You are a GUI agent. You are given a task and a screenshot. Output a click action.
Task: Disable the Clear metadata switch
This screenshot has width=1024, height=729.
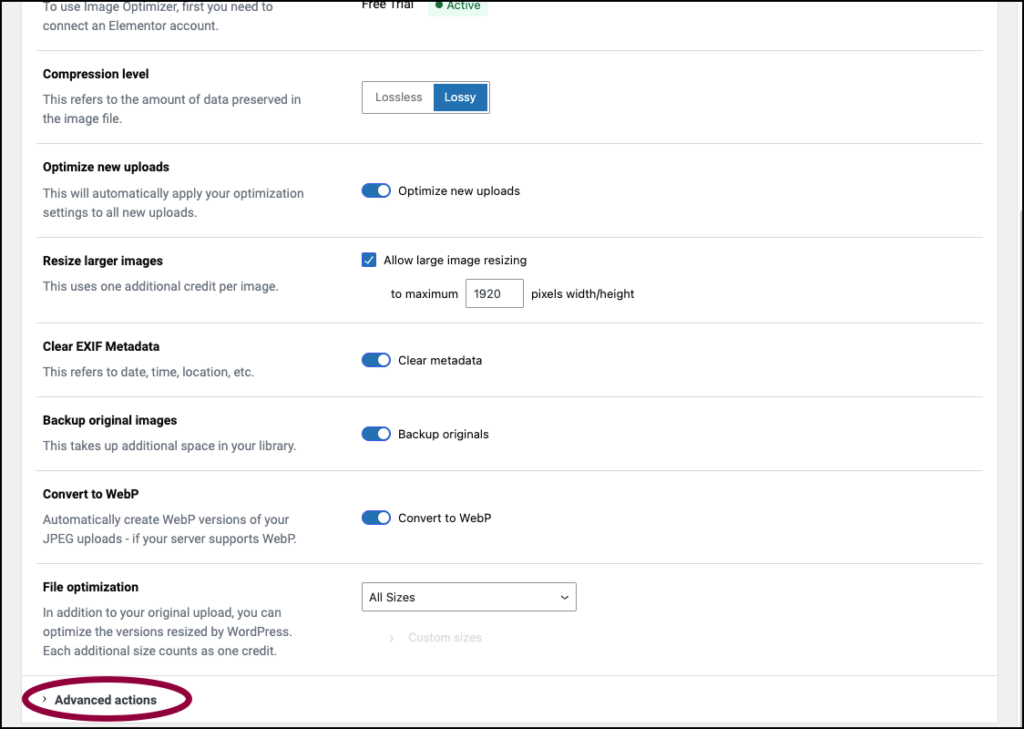(376, 360)
